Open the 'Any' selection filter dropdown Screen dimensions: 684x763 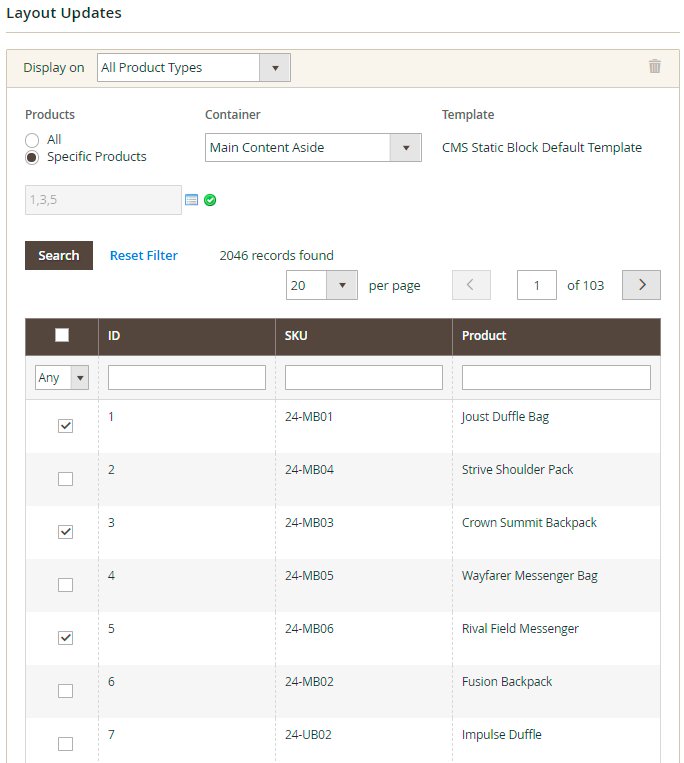[x=62, y=378]
